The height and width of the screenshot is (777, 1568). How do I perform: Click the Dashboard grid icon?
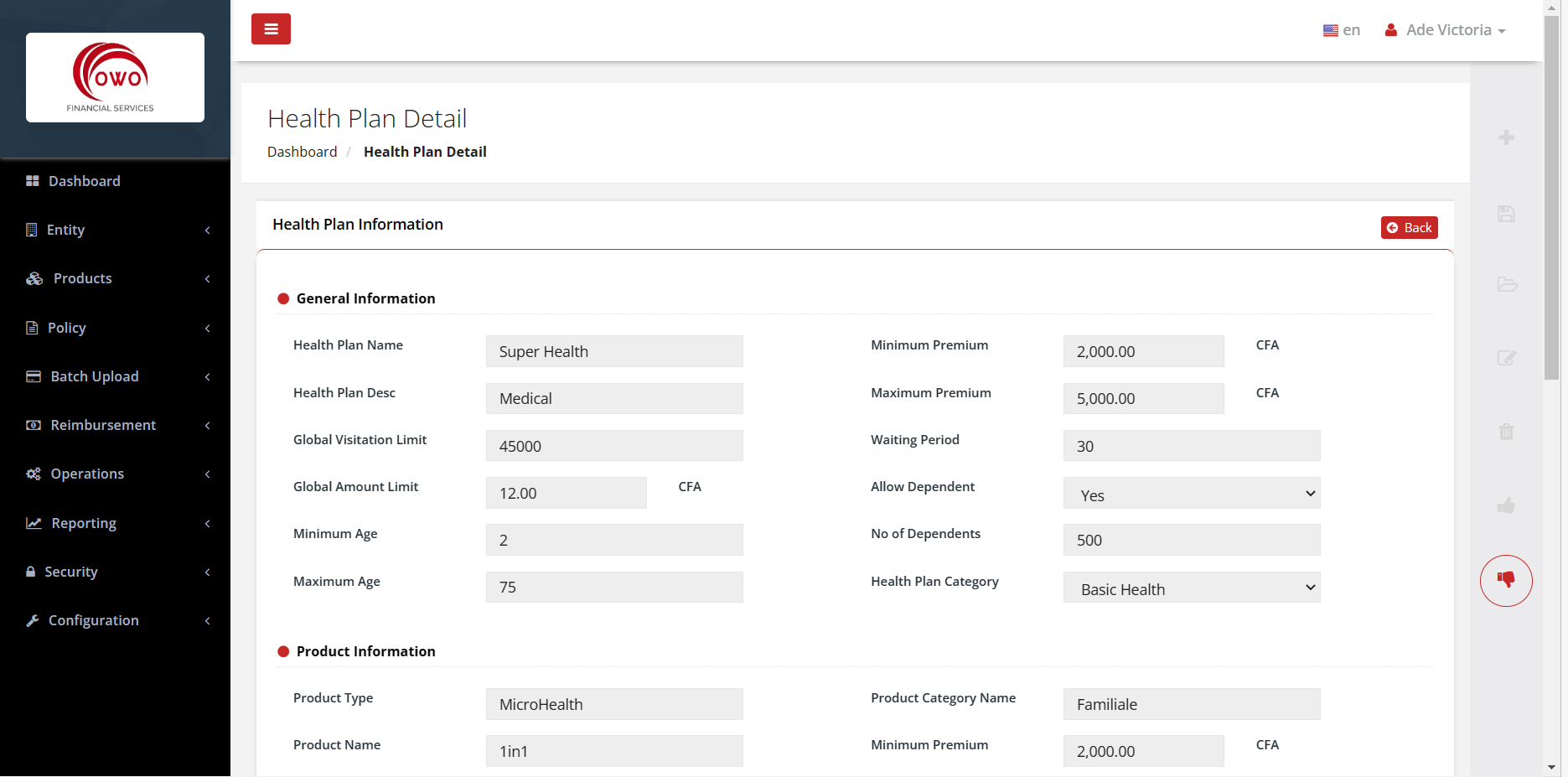(x=33, y=181)
